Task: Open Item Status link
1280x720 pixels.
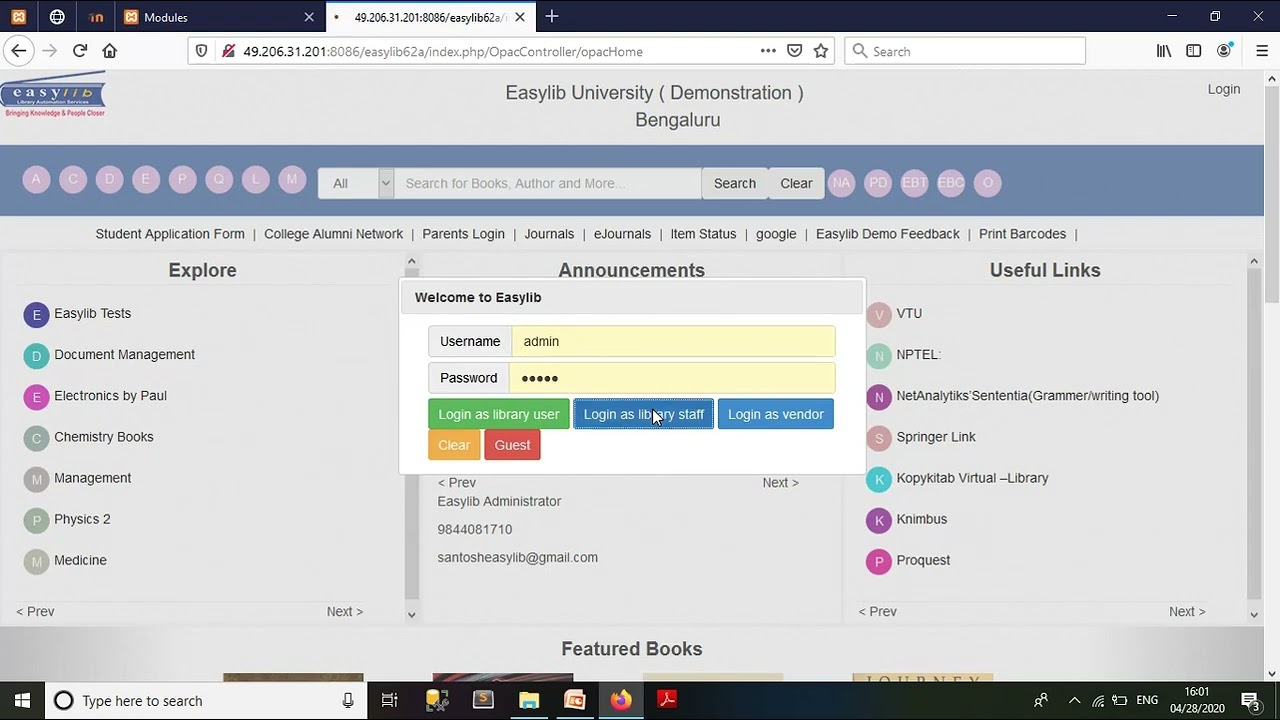Action: click(x=703, y=234)
